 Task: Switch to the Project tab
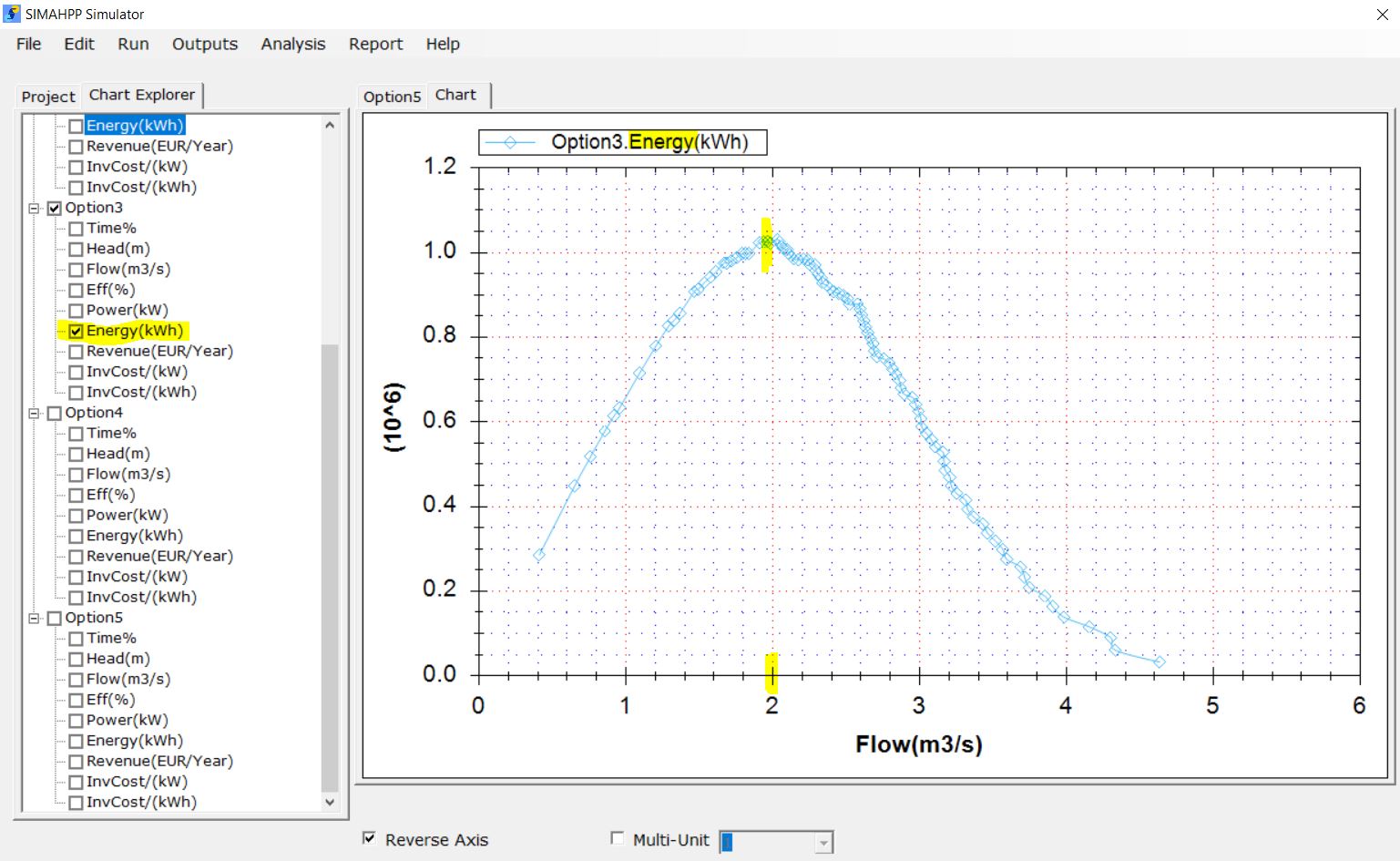(x=48, y=97)
